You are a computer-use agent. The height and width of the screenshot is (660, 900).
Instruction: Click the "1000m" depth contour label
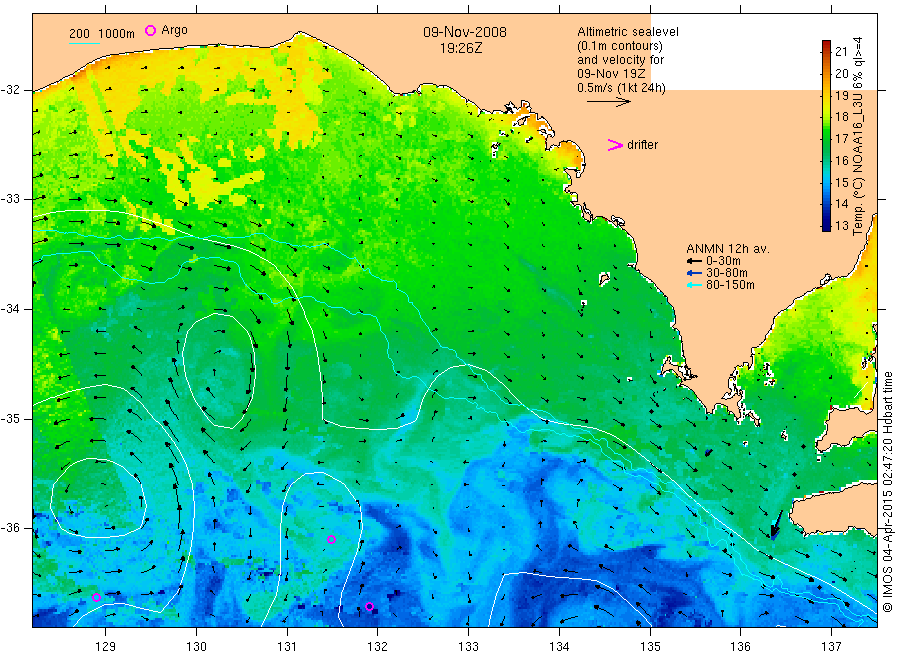[117, 34]
